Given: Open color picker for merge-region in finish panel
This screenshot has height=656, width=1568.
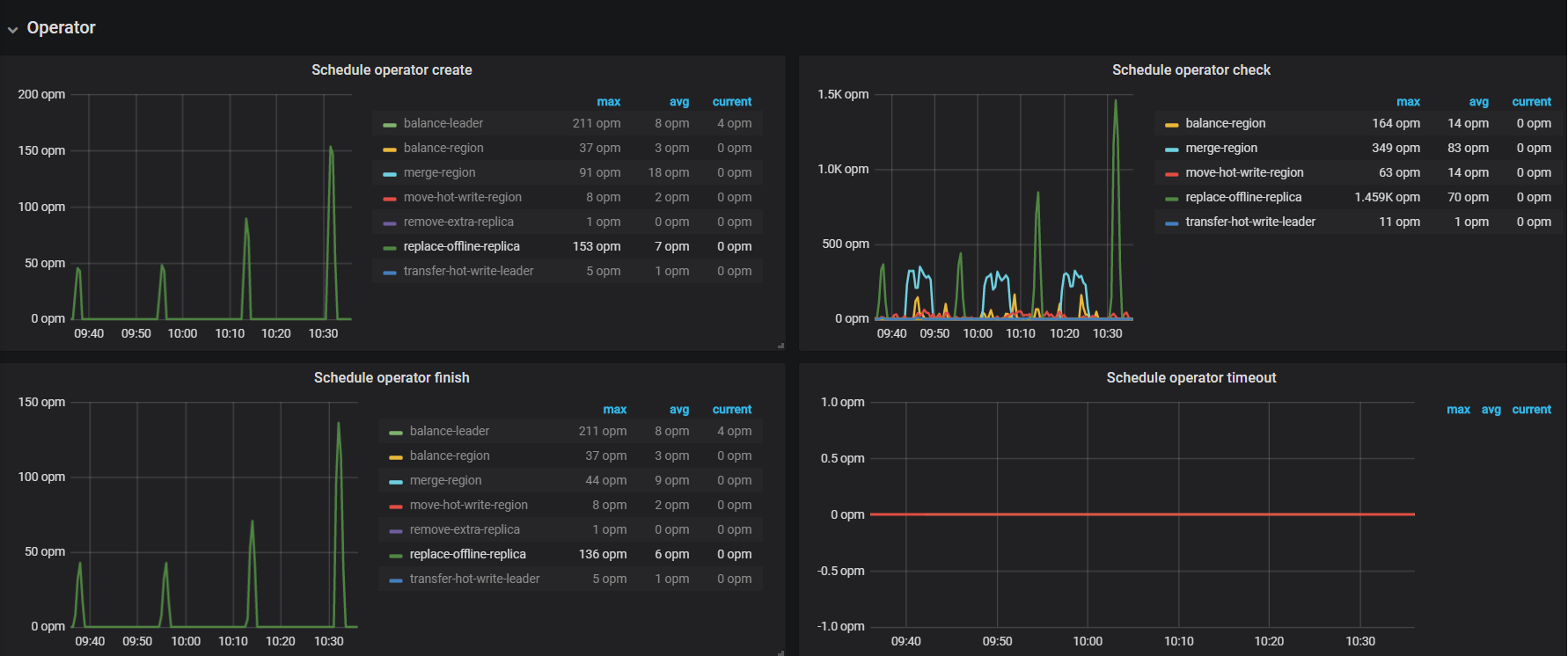Looking at the screenshot, I should pyautogui.click(x=395, y=482).
